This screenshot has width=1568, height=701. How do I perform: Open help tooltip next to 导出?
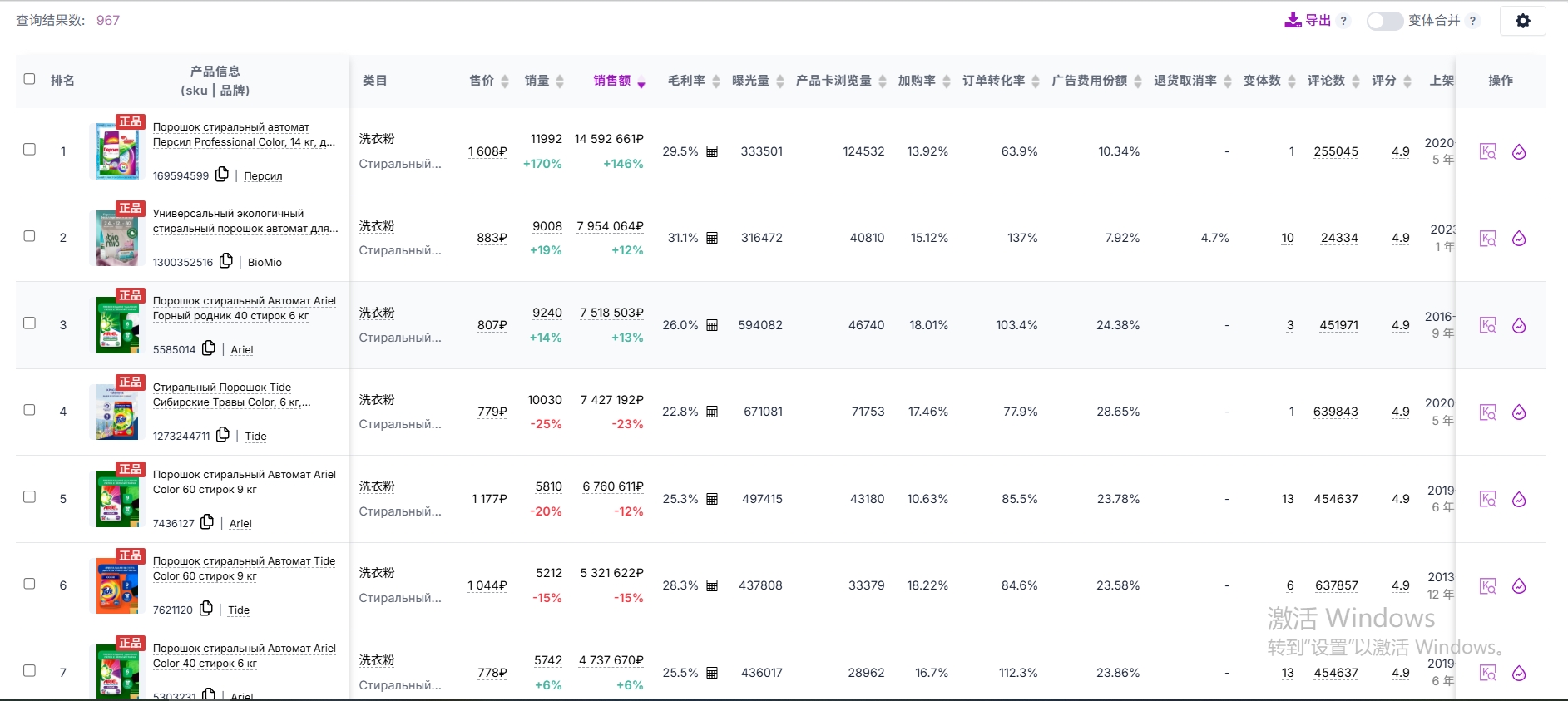pos(1343,21)
